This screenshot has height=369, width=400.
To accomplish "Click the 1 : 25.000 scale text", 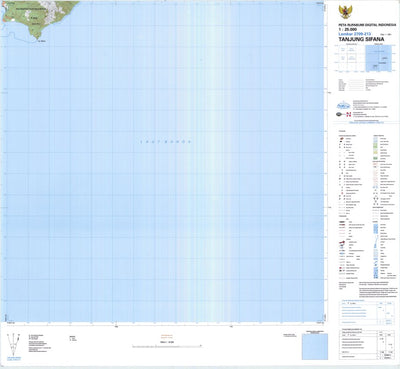I will tap(347, 29).
